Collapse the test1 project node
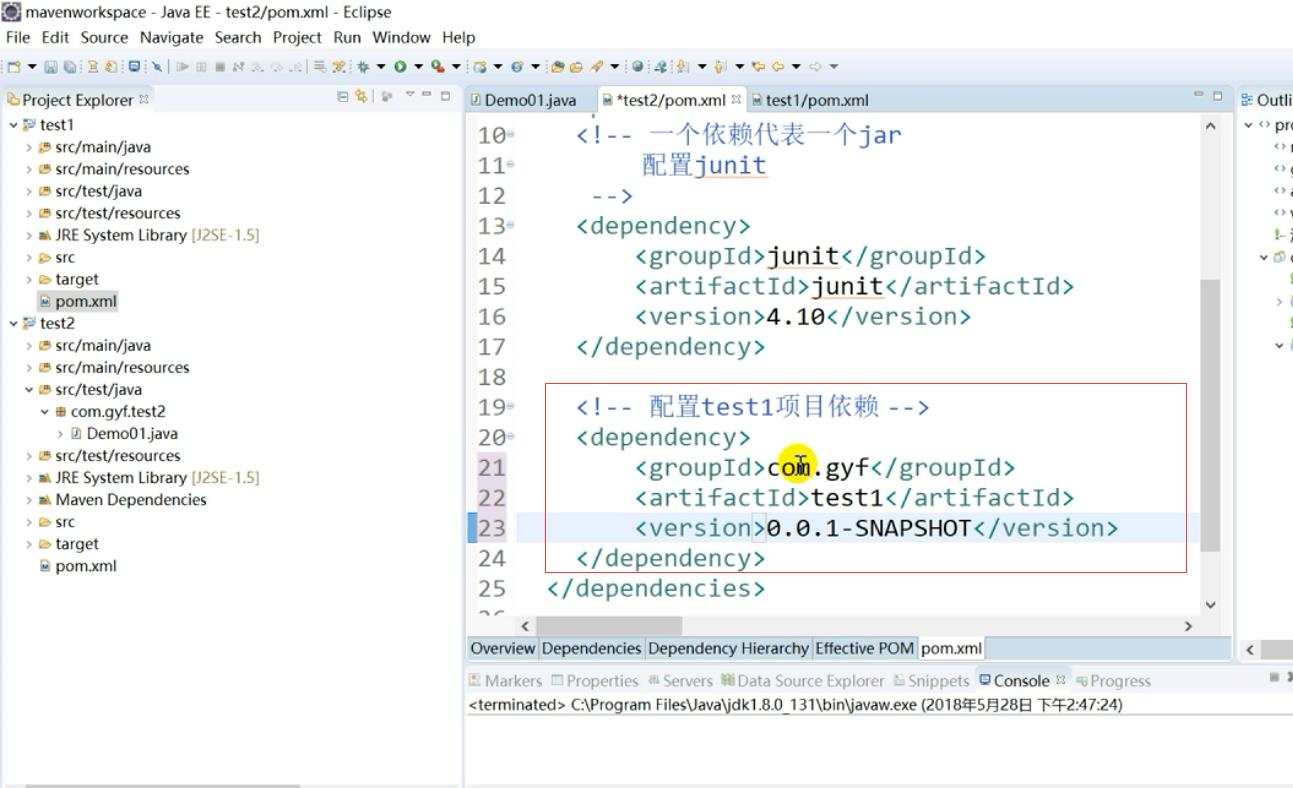Image resolution: width=1293 pixels, height=788 pixels. (13, 125)
